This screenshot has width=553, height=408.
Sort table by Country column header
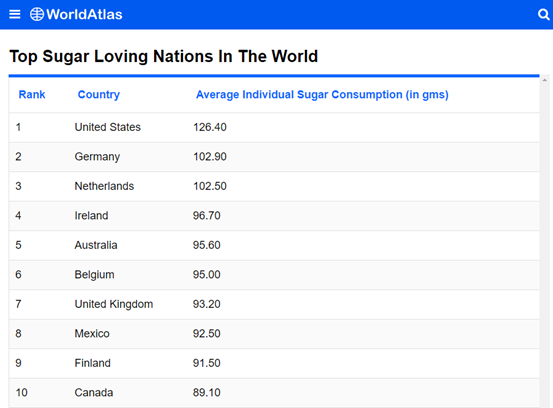click(x=99, y=95)
